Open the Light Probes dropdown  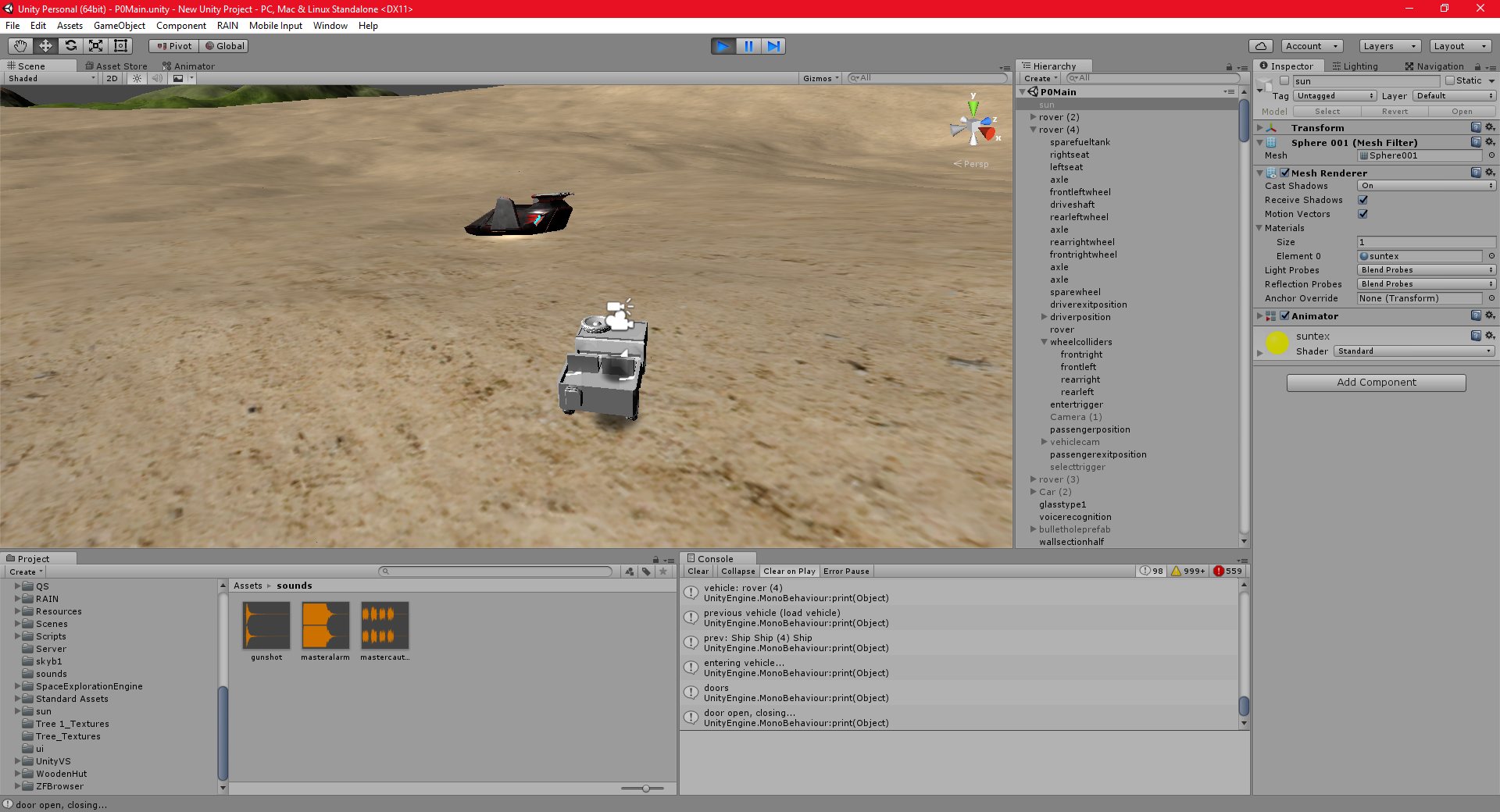[1427, 270]
